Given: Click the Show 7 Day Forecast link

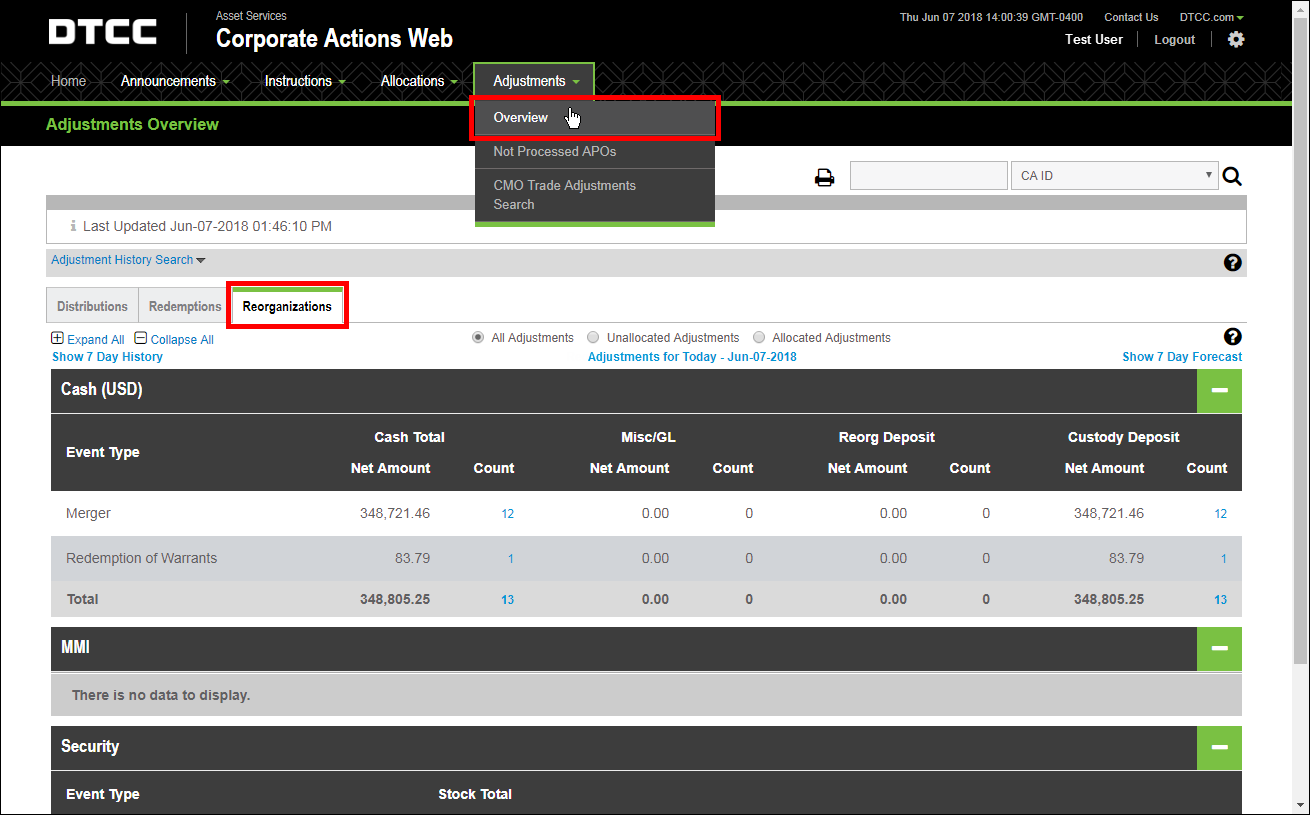Looking at the screenshot, I should [x=1181, y=357].
